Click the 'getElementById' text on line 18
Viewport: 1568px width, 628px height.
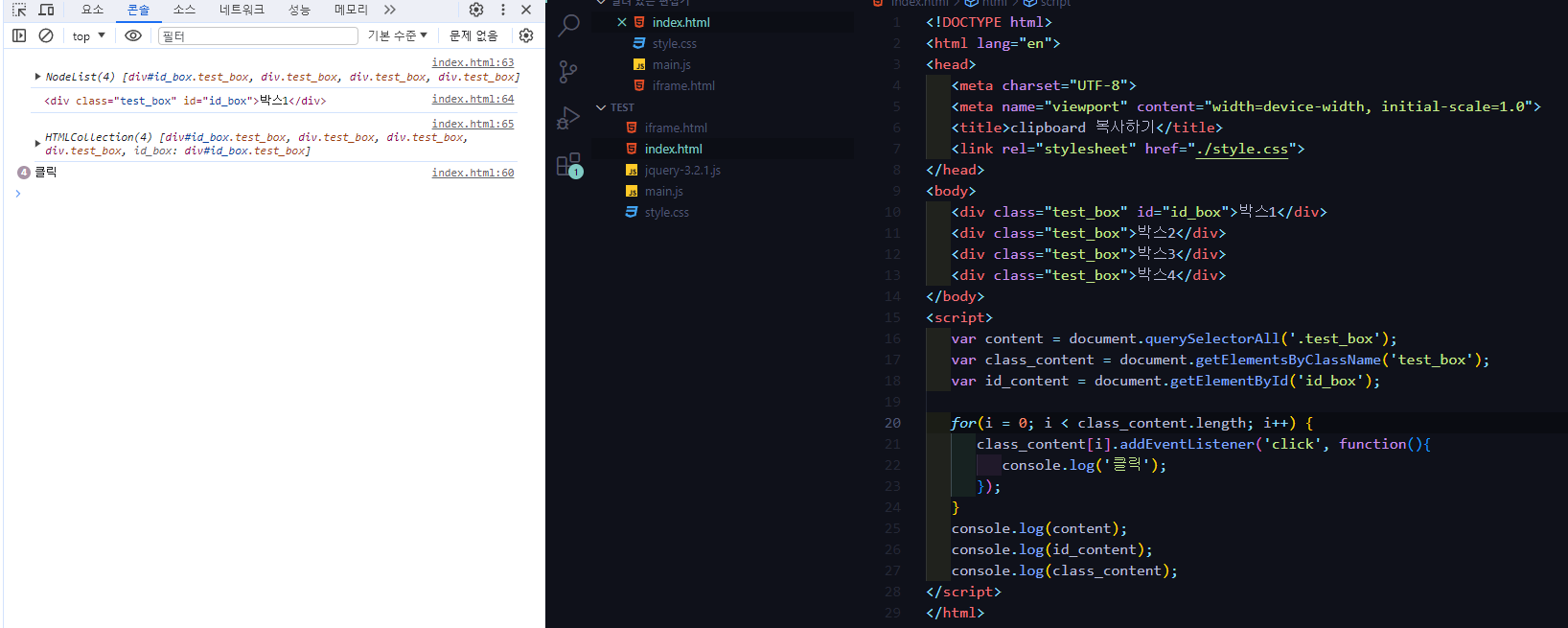click(1230, 381)
